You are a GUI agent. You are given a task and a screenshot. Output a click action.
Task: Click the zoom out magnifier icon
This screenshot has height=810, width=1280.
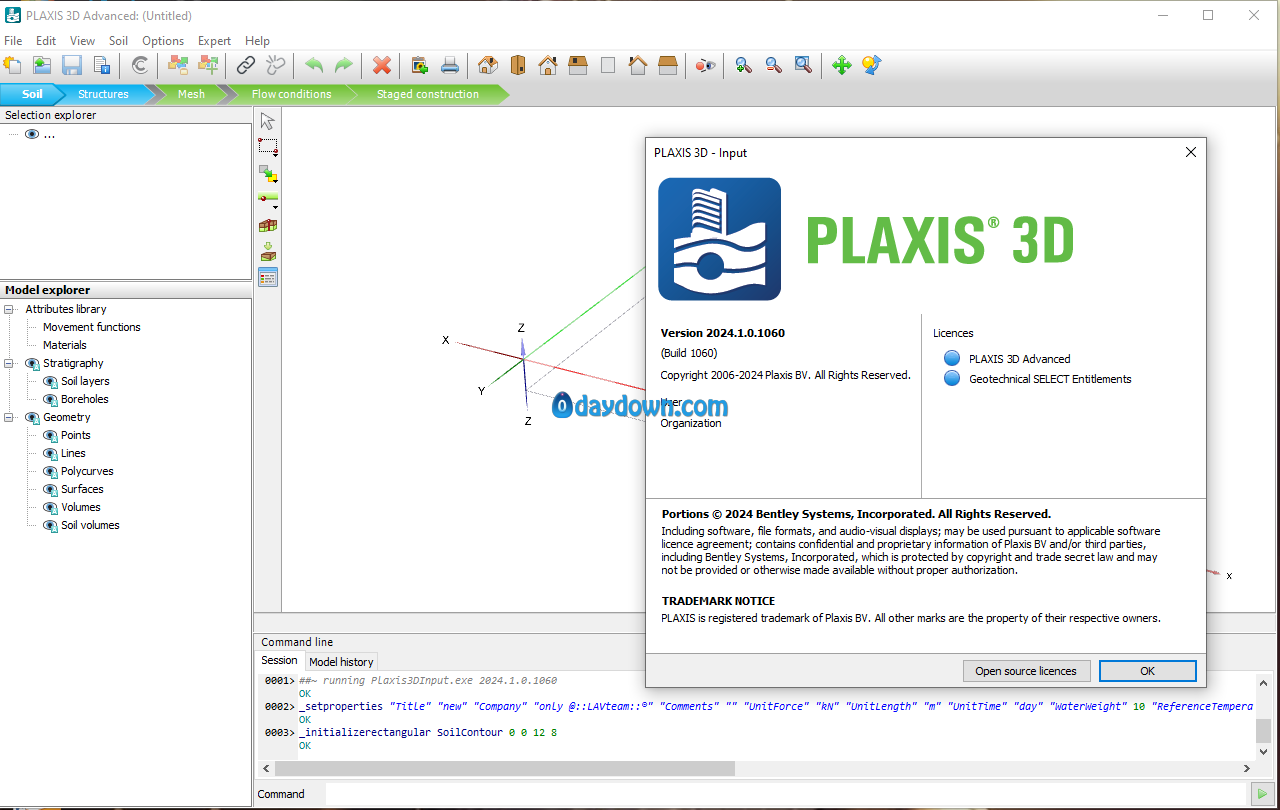[773, 65]
